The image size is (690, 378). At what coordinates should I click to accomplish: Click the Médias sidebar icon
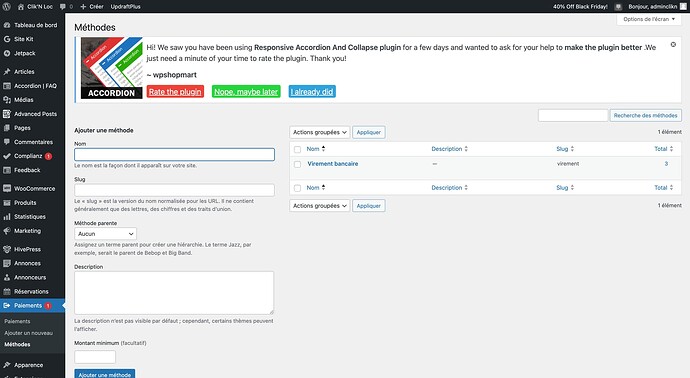[x=7, y=100]
